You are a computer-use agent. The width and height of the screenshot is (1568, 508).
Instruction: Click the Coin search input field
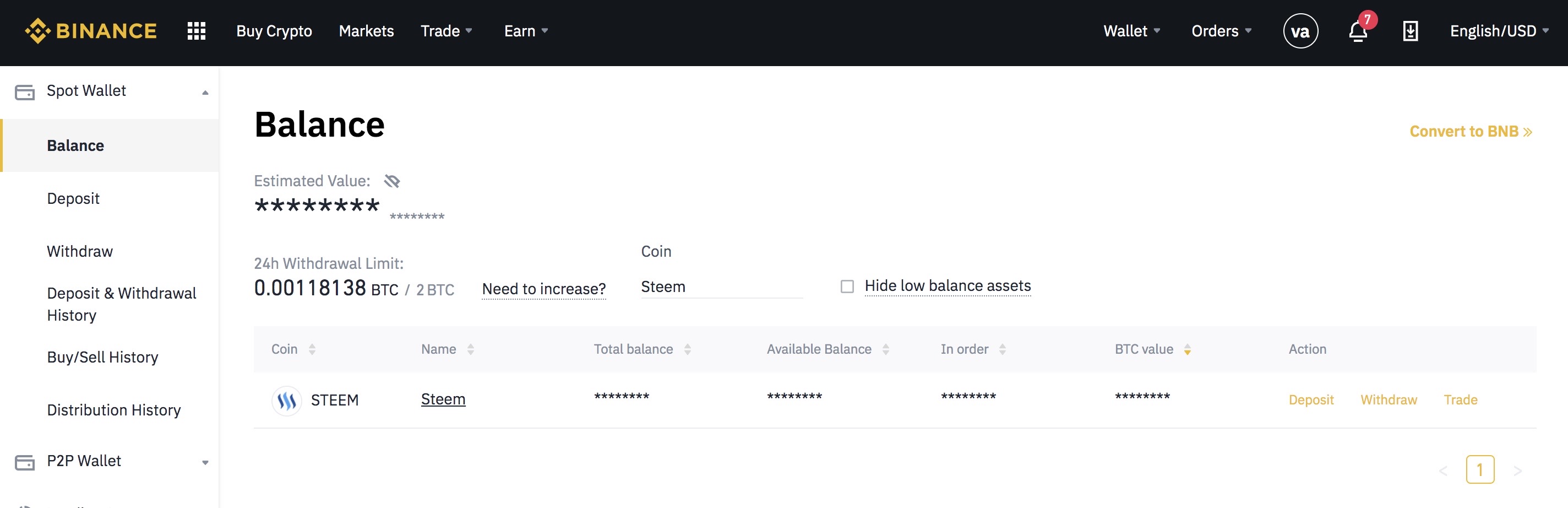[721, 287]
